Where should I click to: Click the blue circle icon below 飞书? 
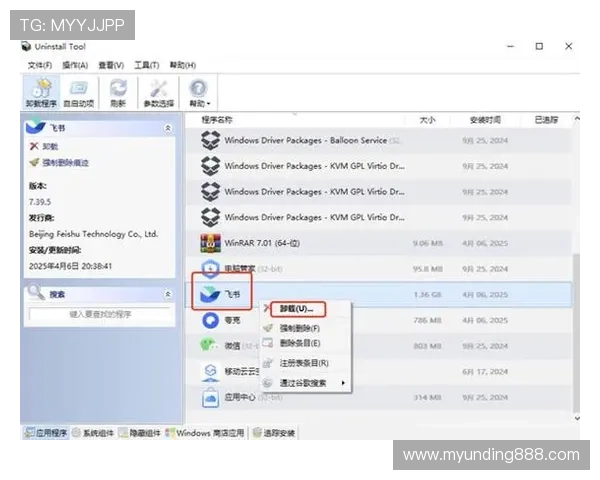point(210,320)
